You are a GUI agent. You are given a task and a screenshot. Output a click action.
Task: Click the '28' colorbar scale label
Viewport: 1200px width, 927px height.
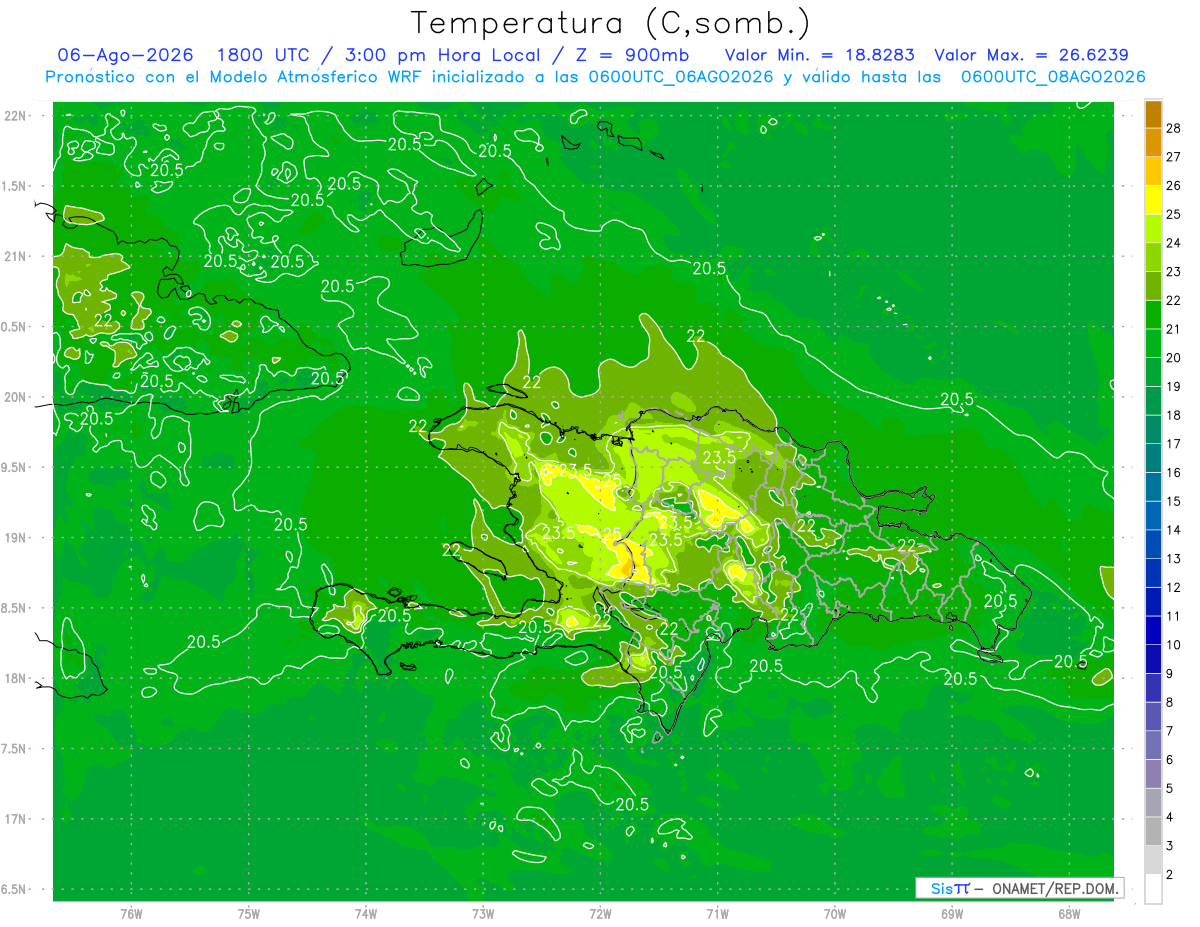tap(1174, 129)
